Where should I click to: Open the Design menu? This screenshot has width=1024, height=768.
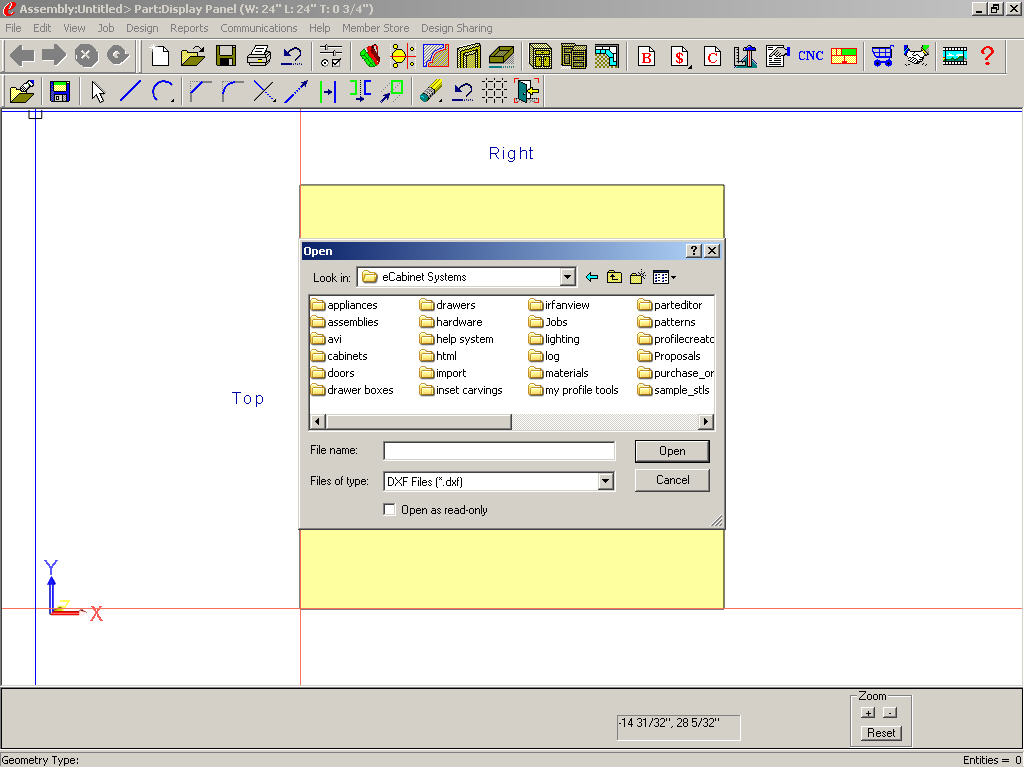point(142,28)
